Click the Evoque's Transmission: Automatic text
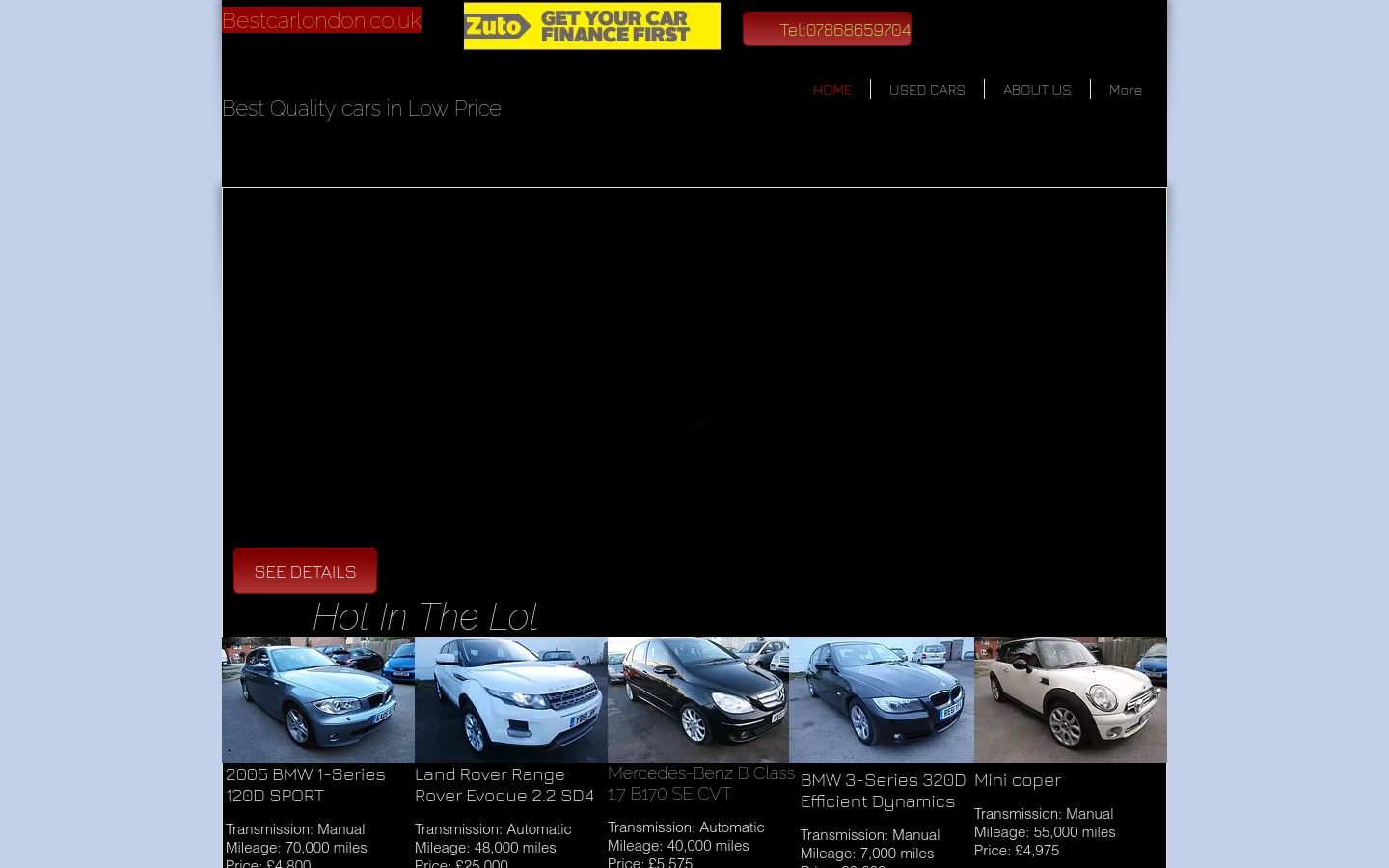Viewport: 1389px width, 868px height. [x=493, y=829]
